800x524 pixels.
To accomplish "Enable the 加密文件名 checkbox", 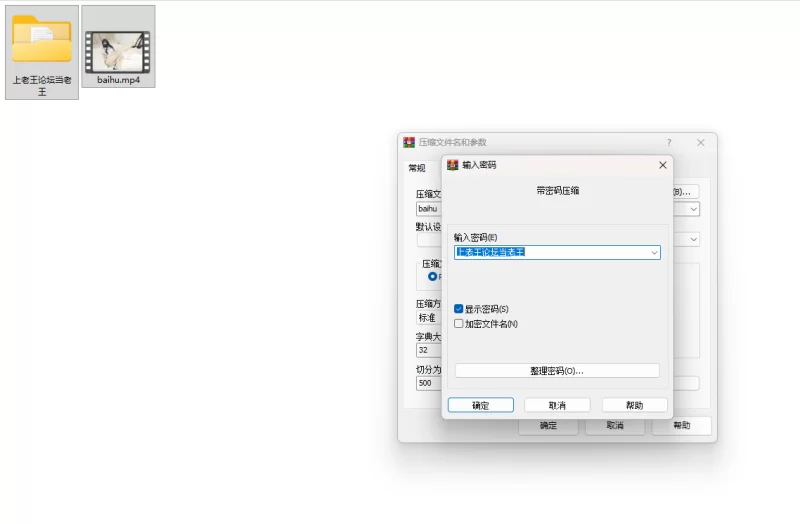I will click(459, 324).
